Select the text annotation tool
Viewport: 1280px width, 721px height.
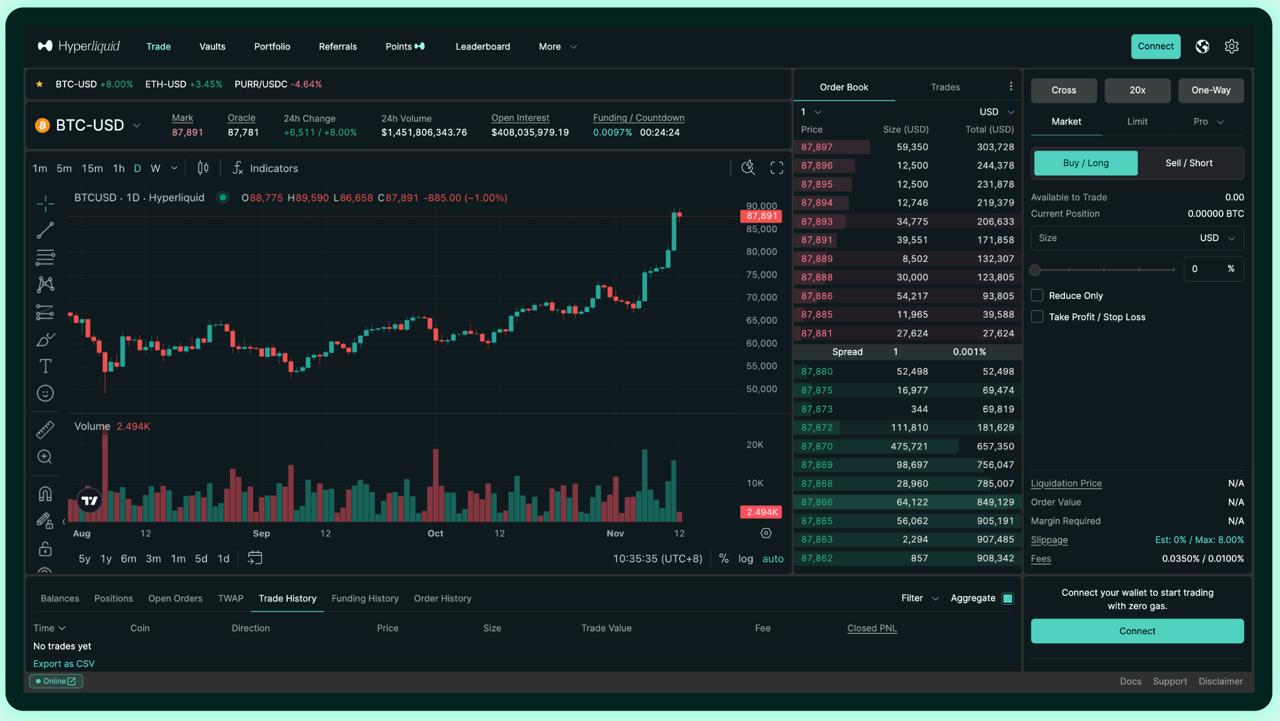pyautogui.click(x=45, y=366)
